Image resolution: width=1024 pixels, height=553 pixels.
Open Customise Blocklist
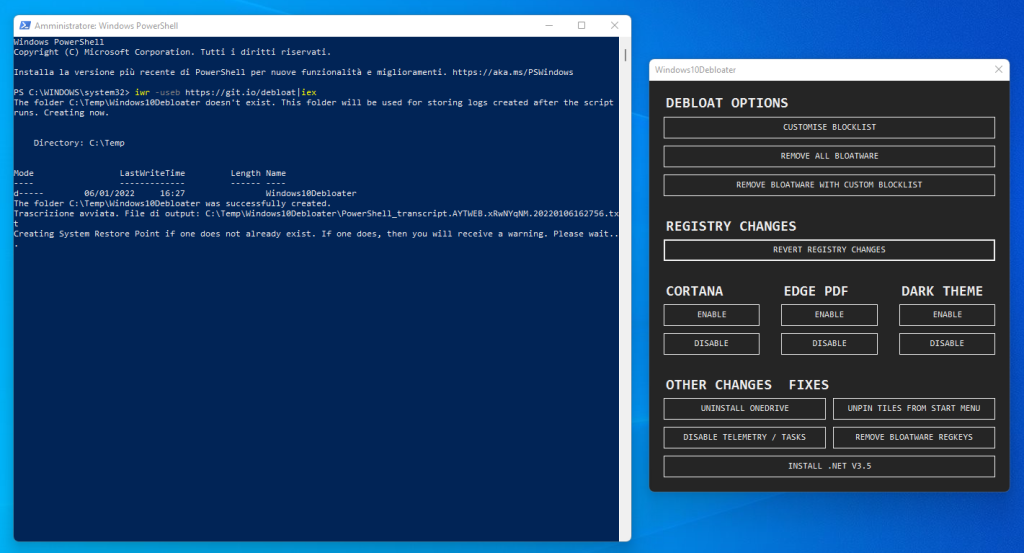[829, 128]
